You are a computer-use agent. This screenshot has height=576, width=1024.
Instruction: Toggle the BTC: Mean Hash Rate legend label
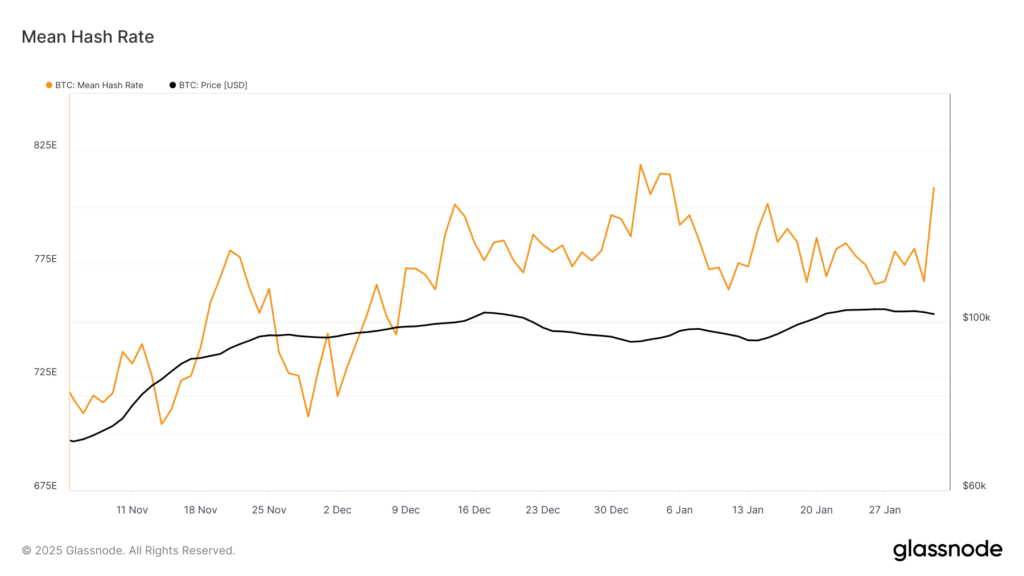[x=99, y=85]
